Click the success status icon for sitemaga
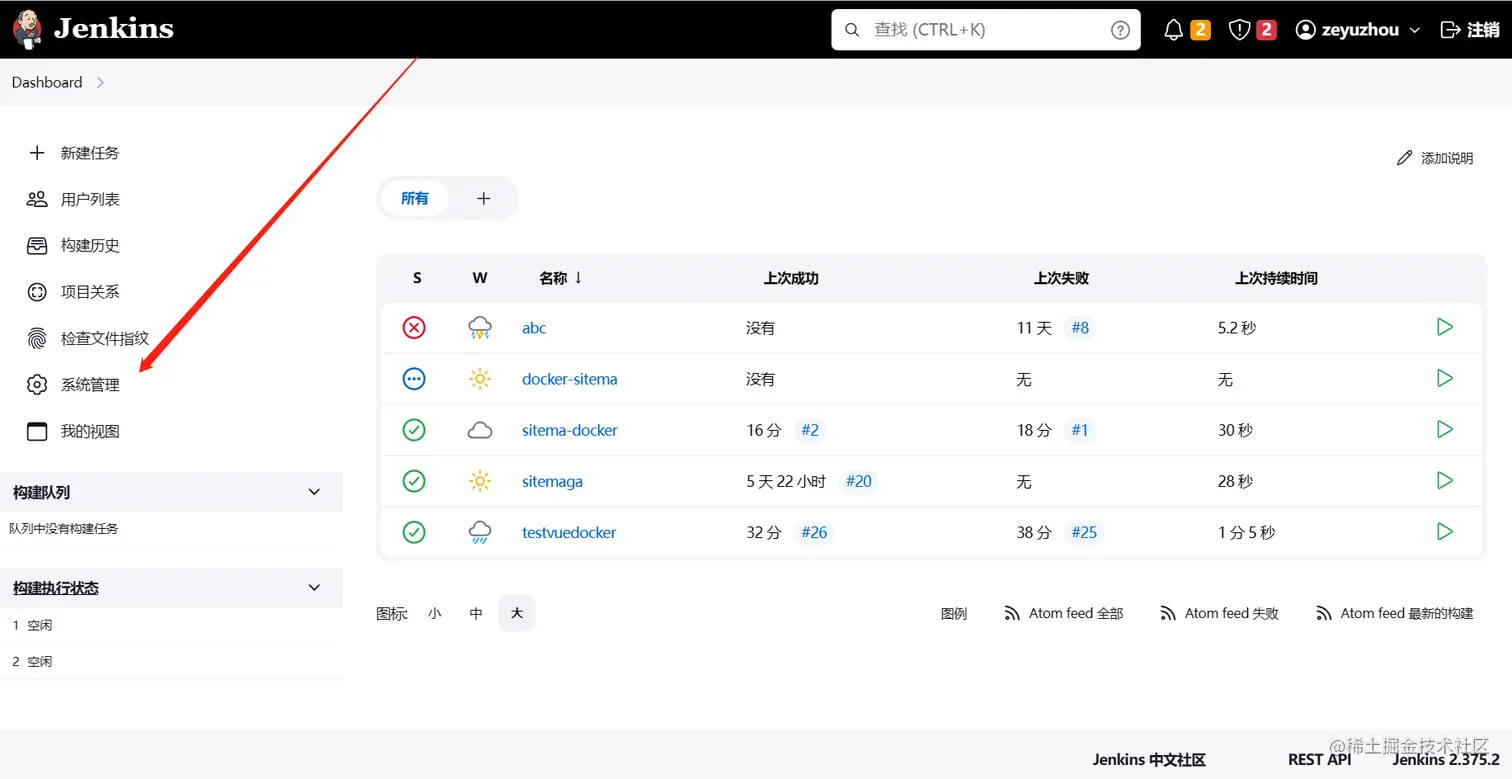This screenshot has height=779, width=1512. [414, 481]
